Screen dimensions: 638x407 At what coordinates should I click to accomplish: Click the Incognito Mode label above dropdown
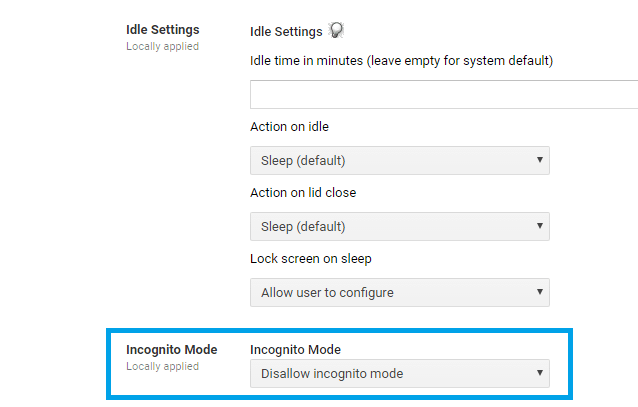click(x=295, y=350)
